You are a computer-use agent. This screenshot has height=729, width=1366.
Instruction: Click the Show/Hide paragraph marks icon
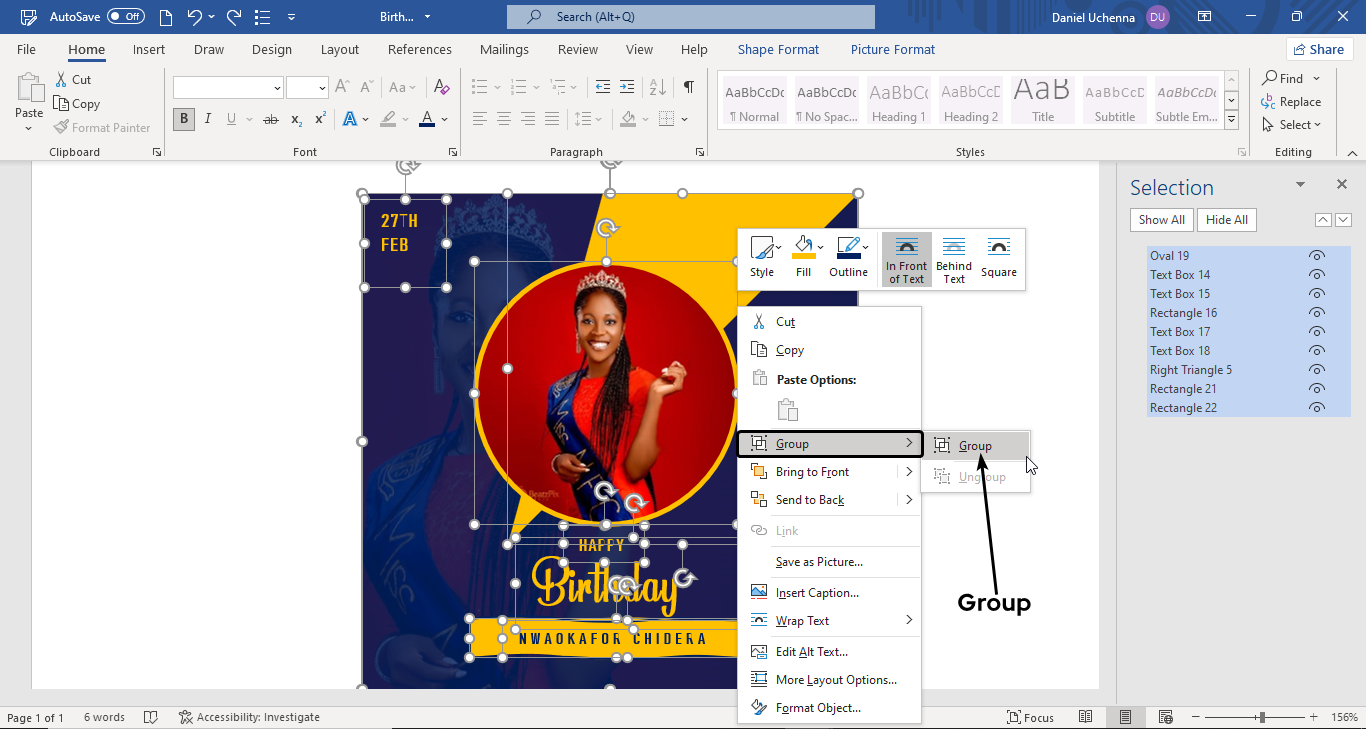[689, 88]
